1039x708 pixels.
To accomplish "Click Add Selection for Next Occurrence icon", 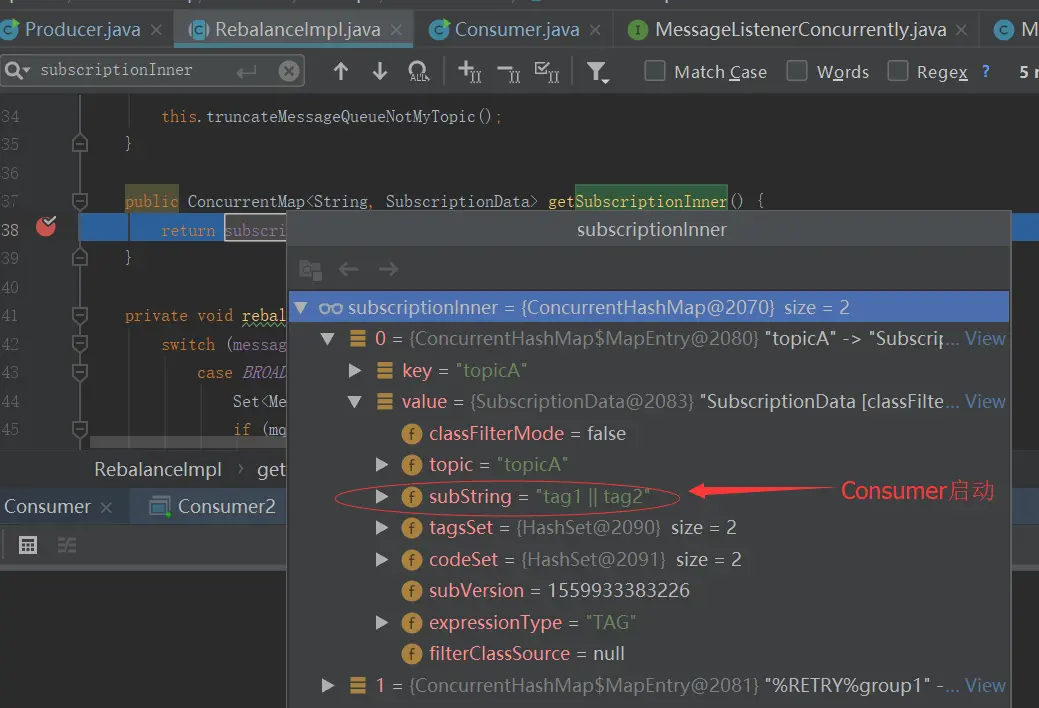I will (469, 71).
